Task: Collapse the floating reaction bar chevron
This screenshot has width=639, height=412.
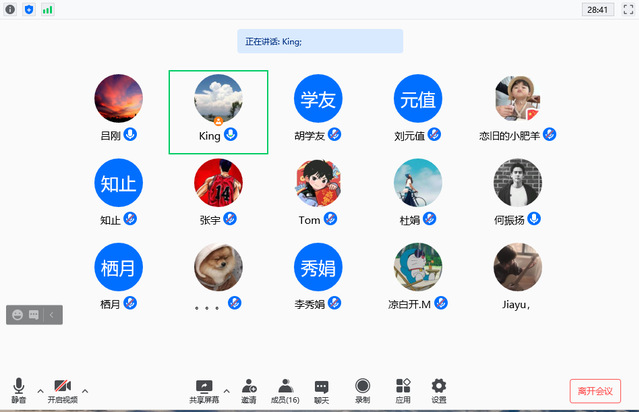Action: point(52,314)
